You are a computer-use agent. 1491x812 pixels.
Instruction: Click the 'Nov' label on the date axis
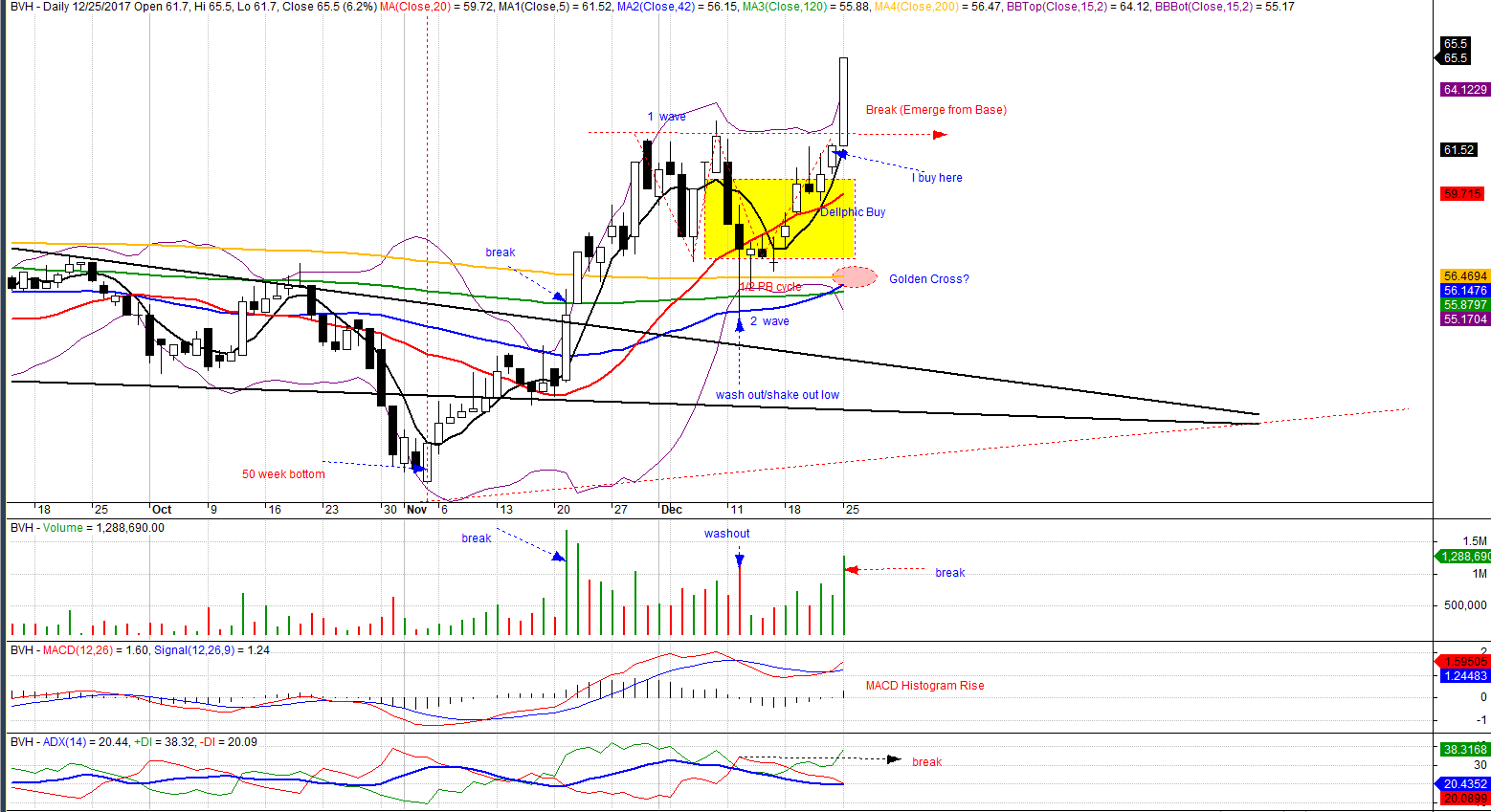[x=416, y=510]
